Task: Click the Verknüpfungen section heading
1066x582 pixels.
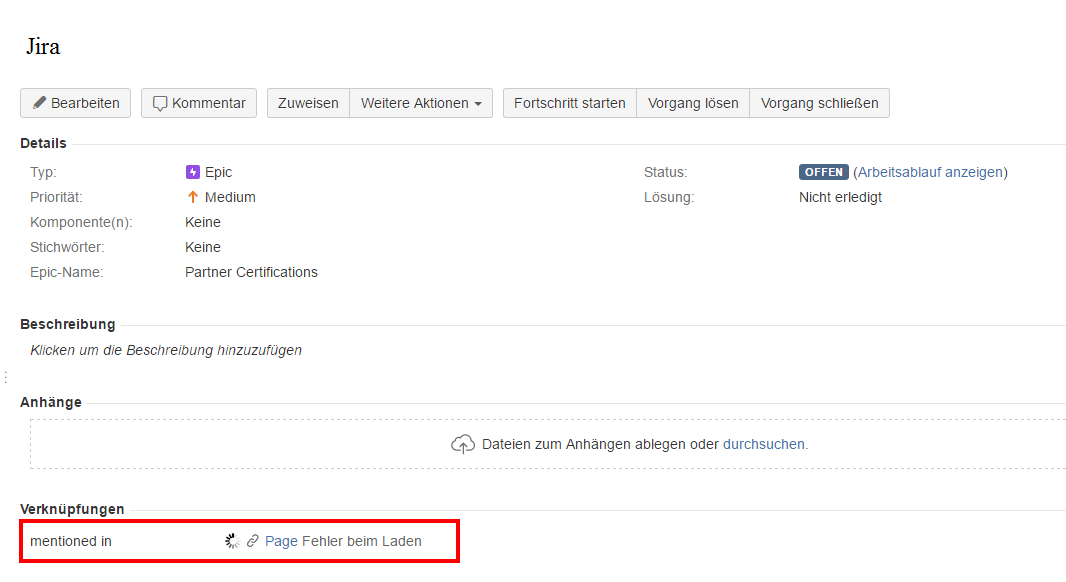Action: 72,509
